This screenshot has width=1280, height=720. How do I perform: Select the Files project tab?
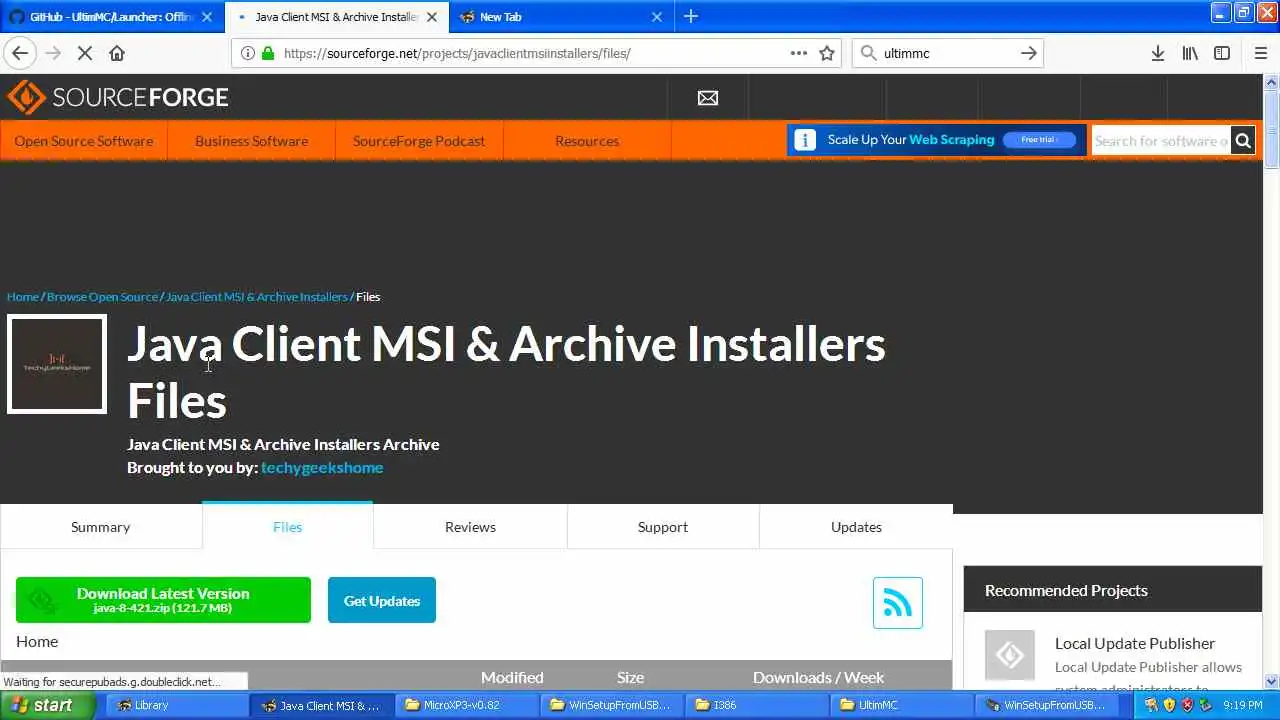(288, 527)
